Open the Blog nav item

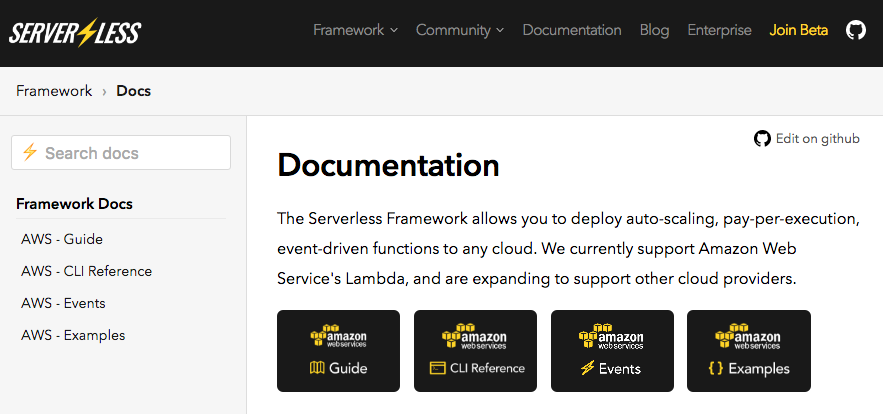click(x=654, y=30)
